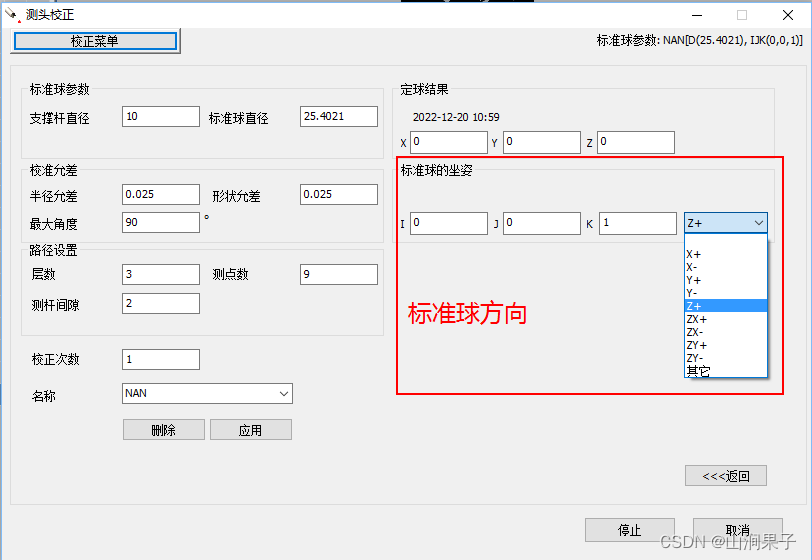Viewport: 812px width, 560px height.
Task: Edit the 测点数 field
Action: 339,274
